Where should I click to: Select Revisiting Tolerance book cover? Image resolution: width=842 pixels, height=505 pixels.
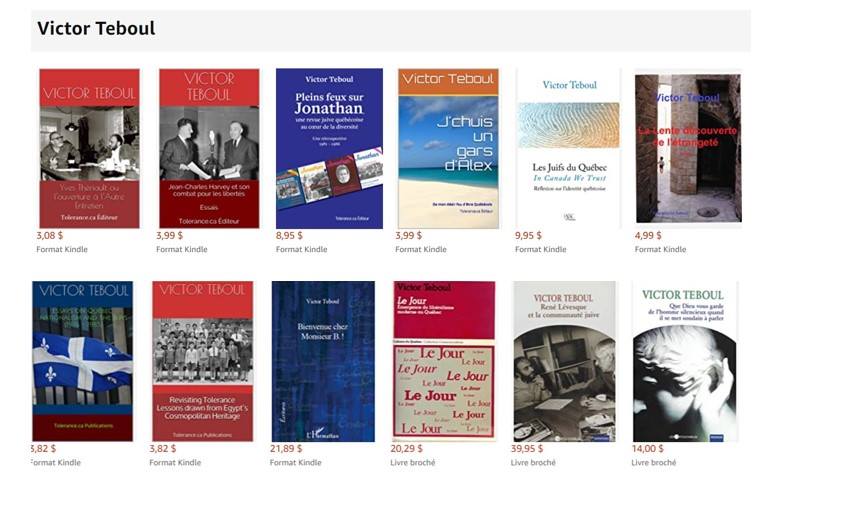[202, 361]
